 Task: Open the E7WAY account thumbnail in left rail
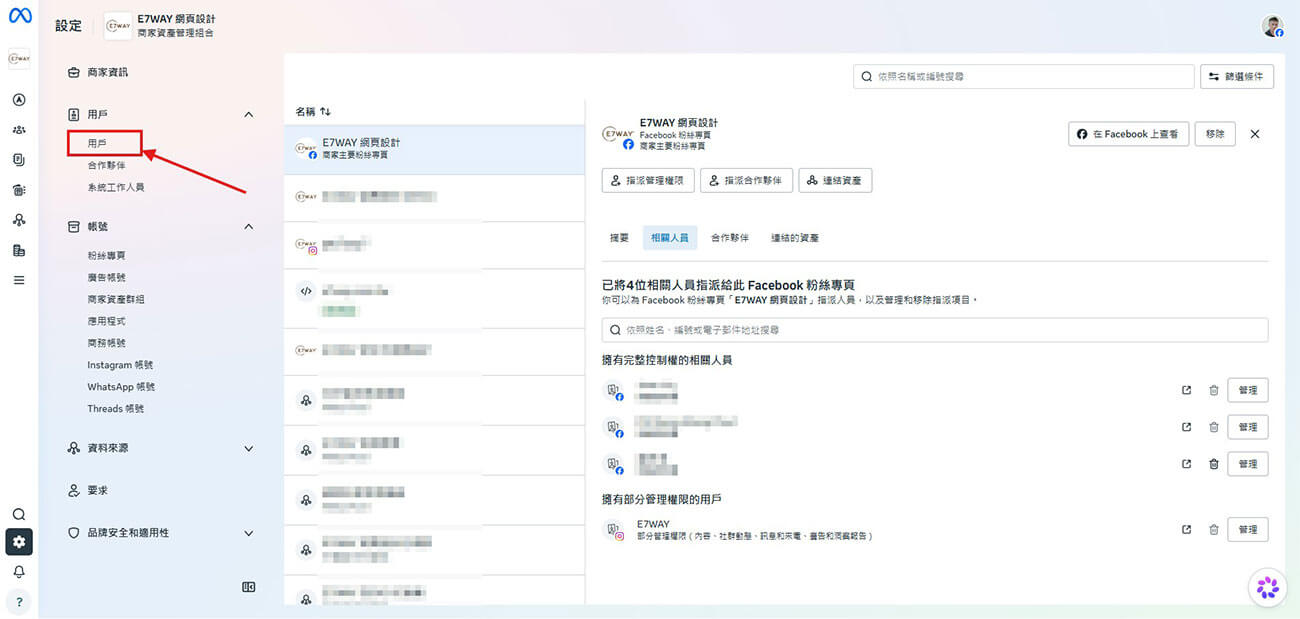click(x=19, y=59)
